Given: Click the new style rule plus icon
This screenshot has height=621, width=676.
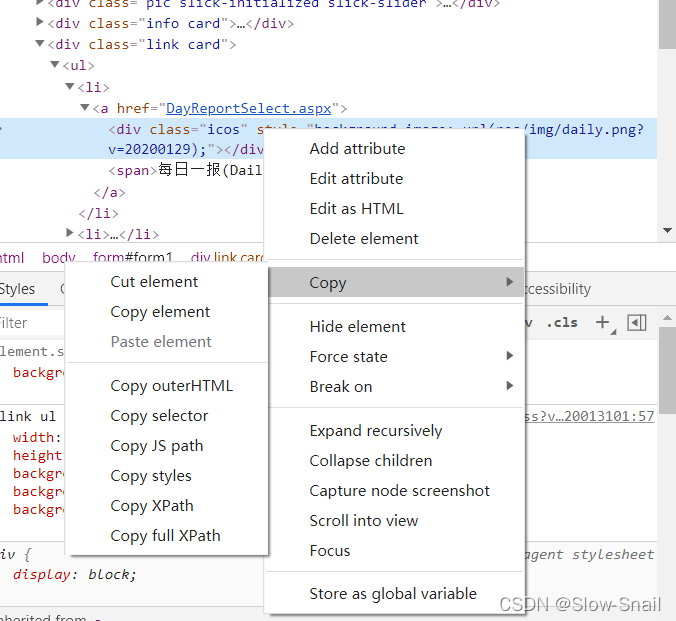Looking at the screenshot, I should pyautogui.click(x=603, y=322).
